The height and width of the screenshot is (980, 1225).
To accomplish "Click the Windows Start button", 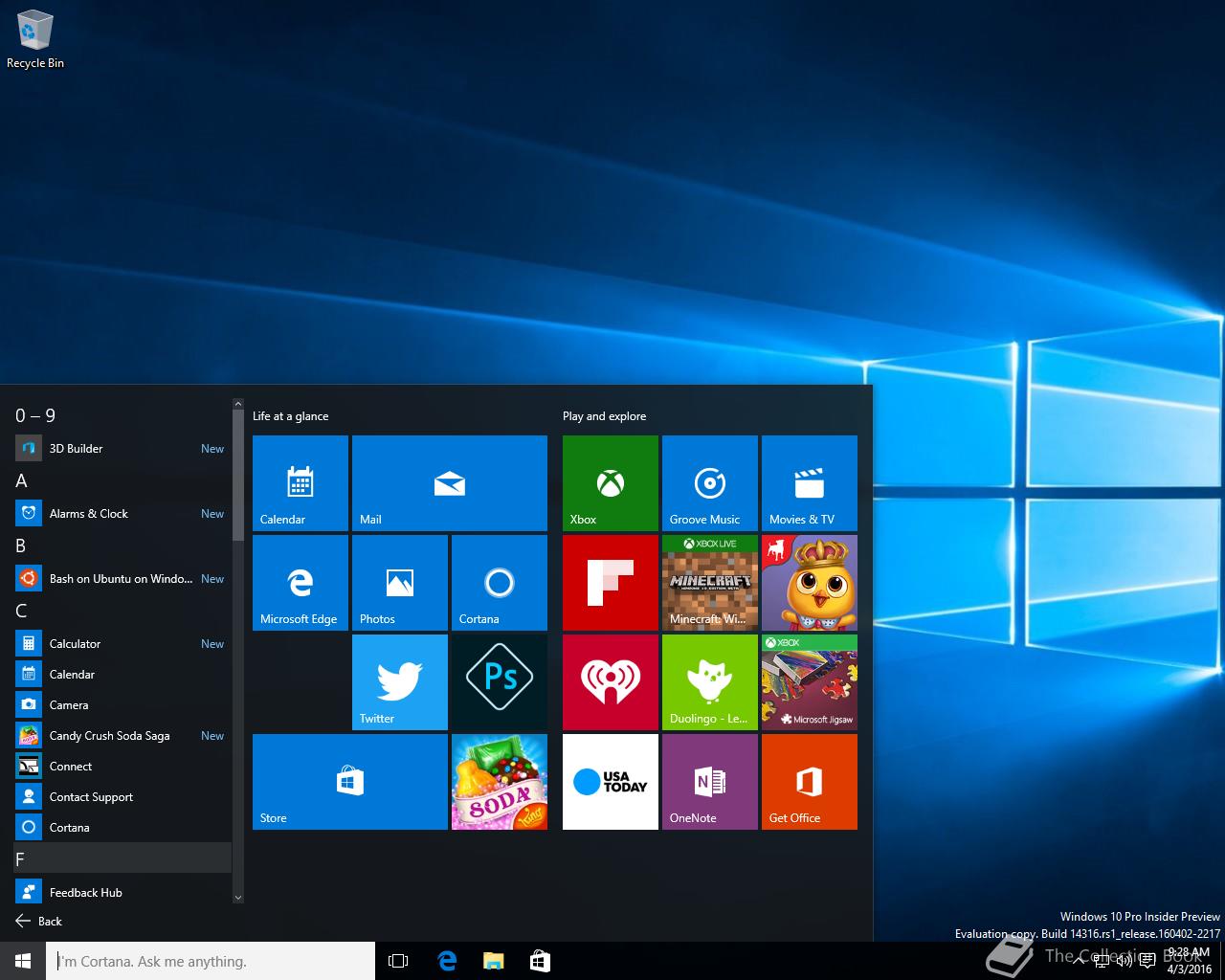I will tap(23, 961).
